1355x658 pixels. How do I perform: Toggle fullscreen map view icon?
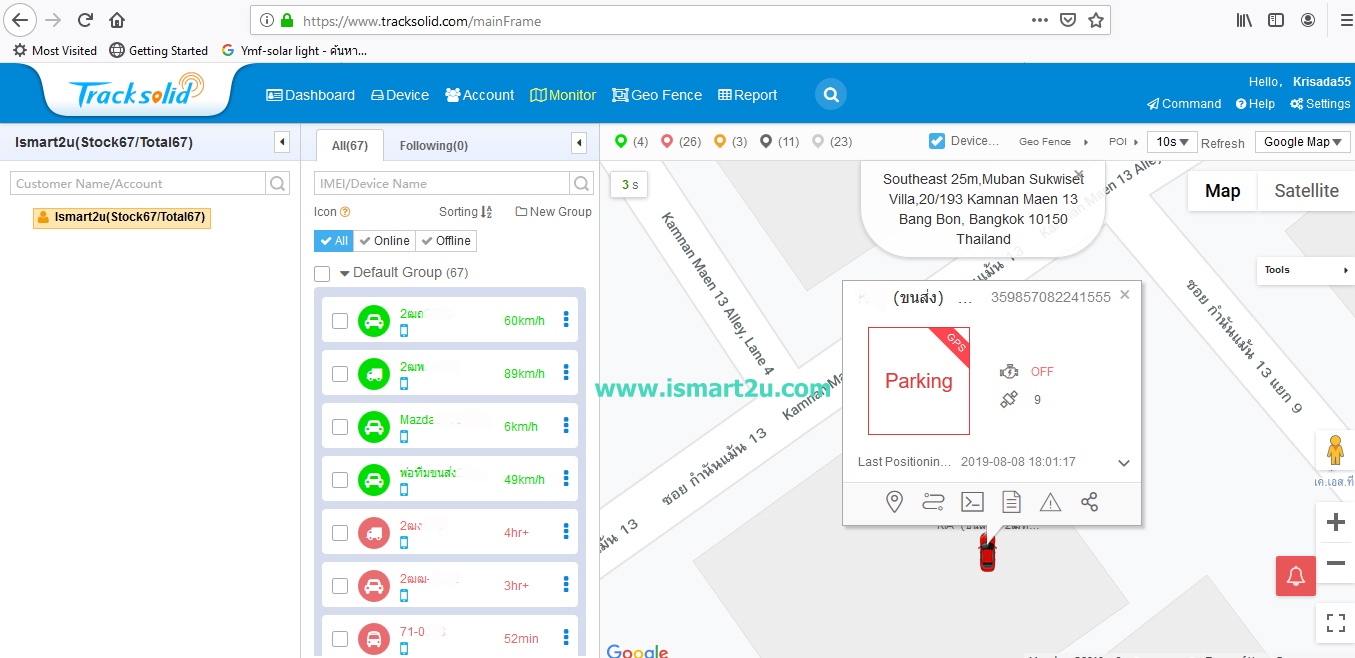click(x=1335, y=624)
